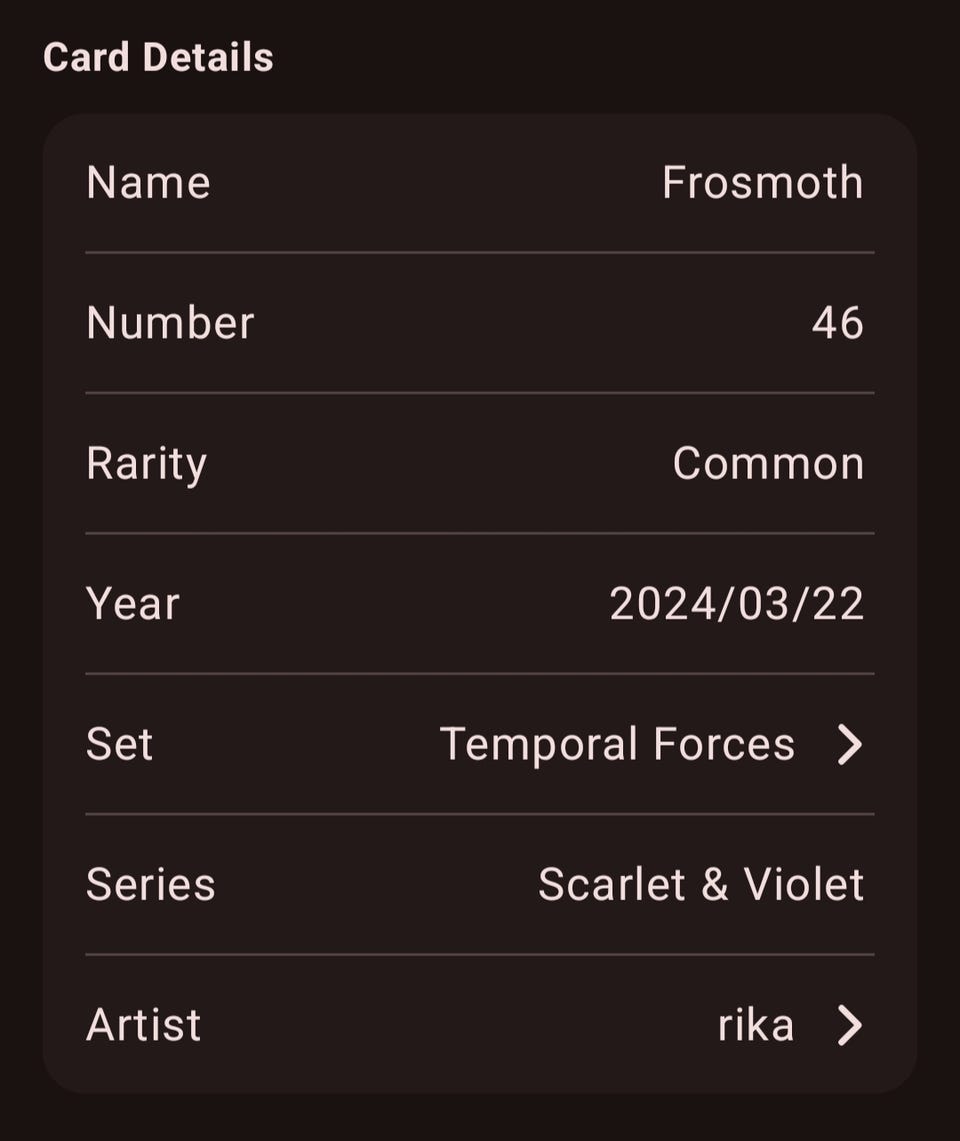
Task: Select the date 2024/03/22
Action: (736, 604)
